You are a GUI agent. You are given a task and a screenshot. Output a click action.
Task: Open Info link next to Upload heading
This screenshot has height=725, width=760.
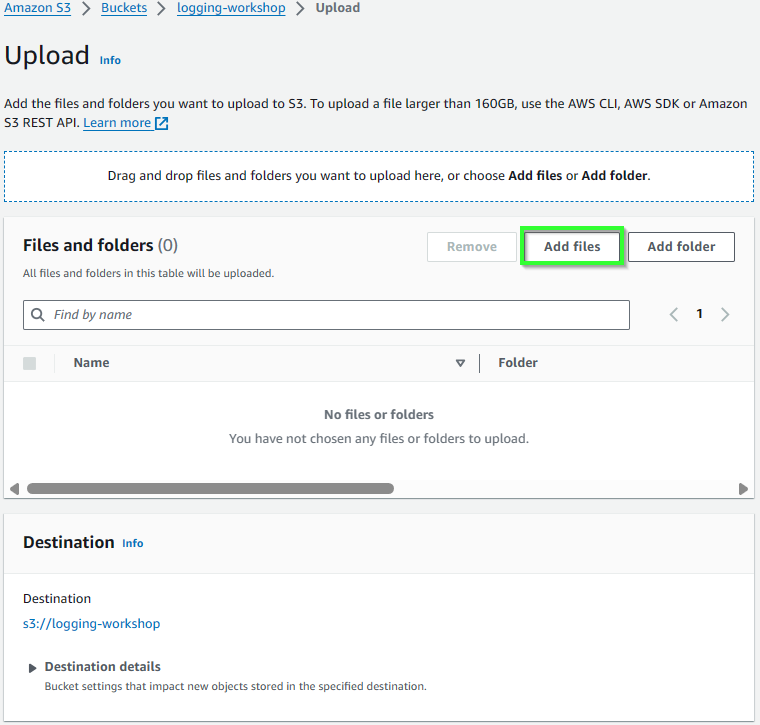coord(110,60)
